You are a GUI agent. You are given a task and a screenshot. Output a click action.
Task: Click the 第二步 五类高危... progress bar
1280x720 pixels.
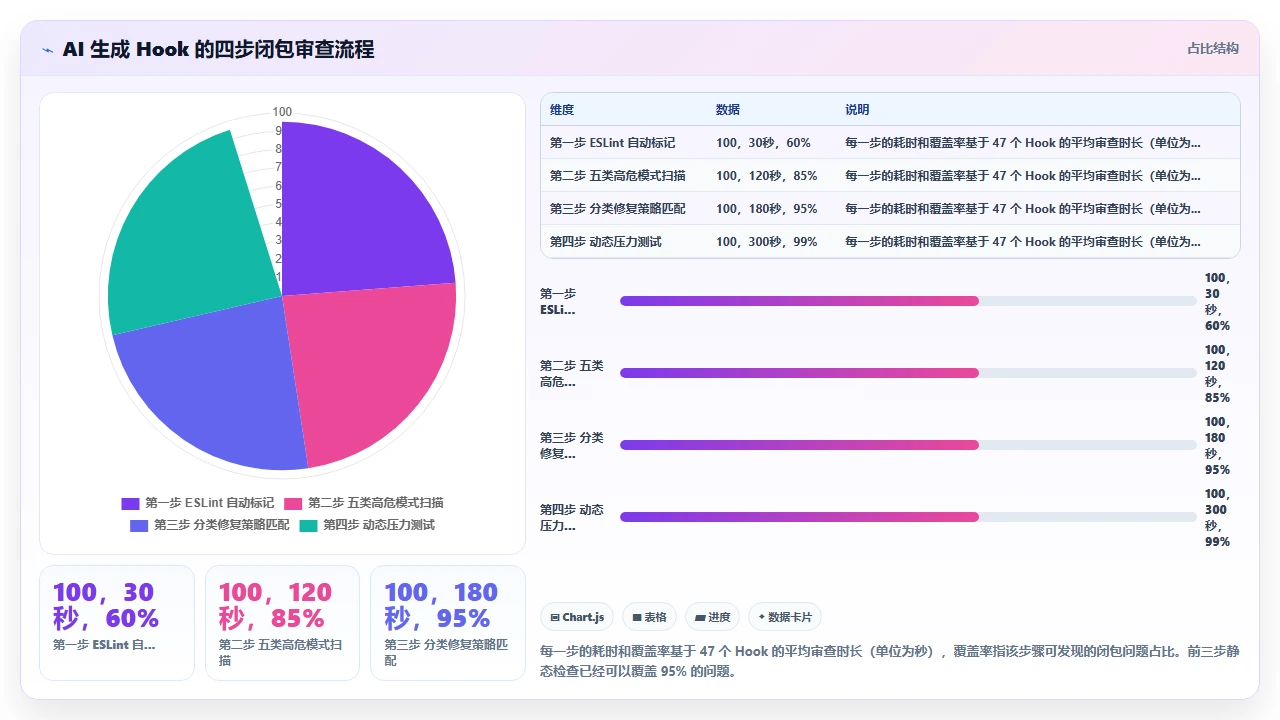[908, 373]
